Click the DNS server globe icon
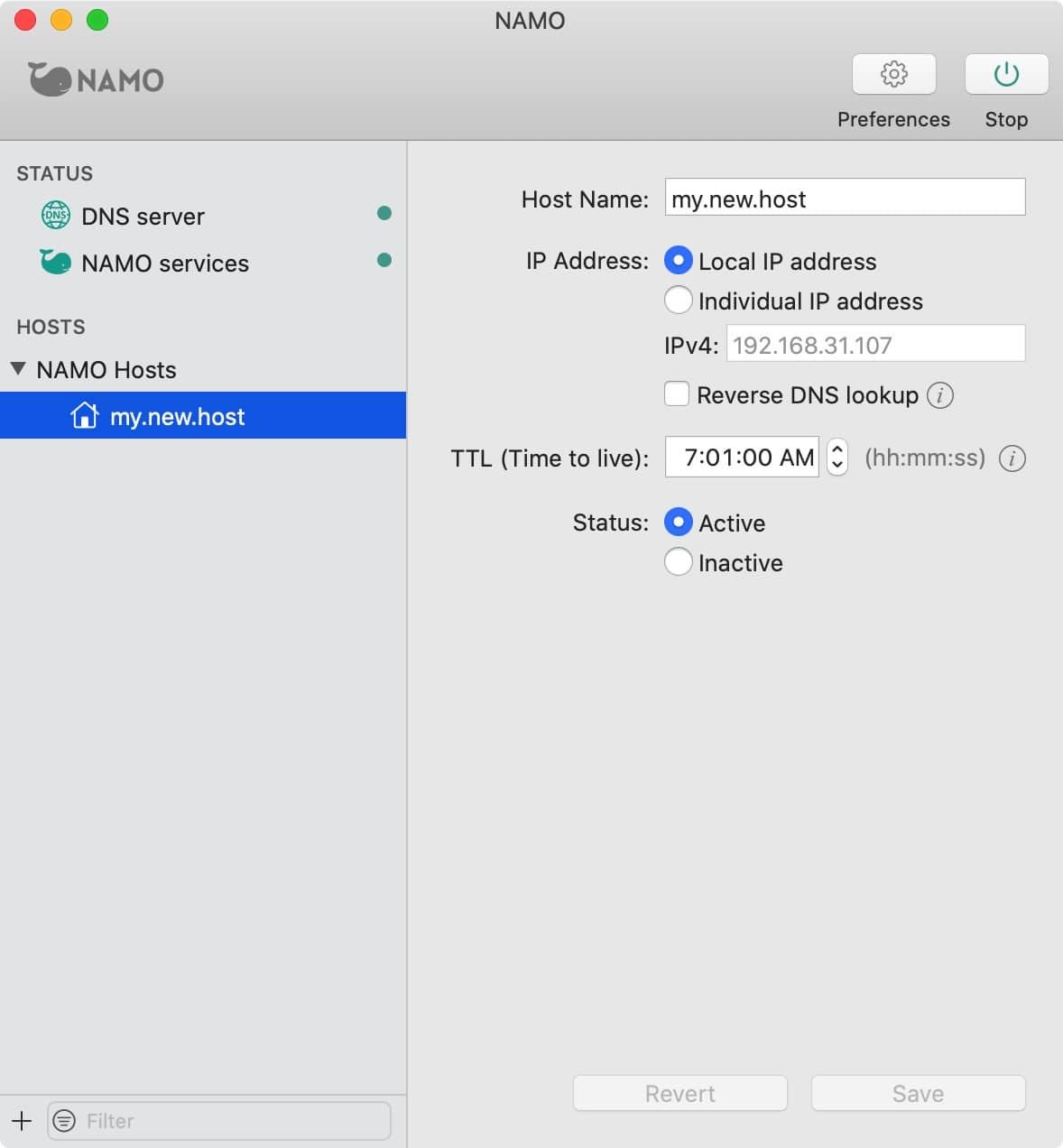Screen dimensions: 1063x1148 [x=56, y=216]
